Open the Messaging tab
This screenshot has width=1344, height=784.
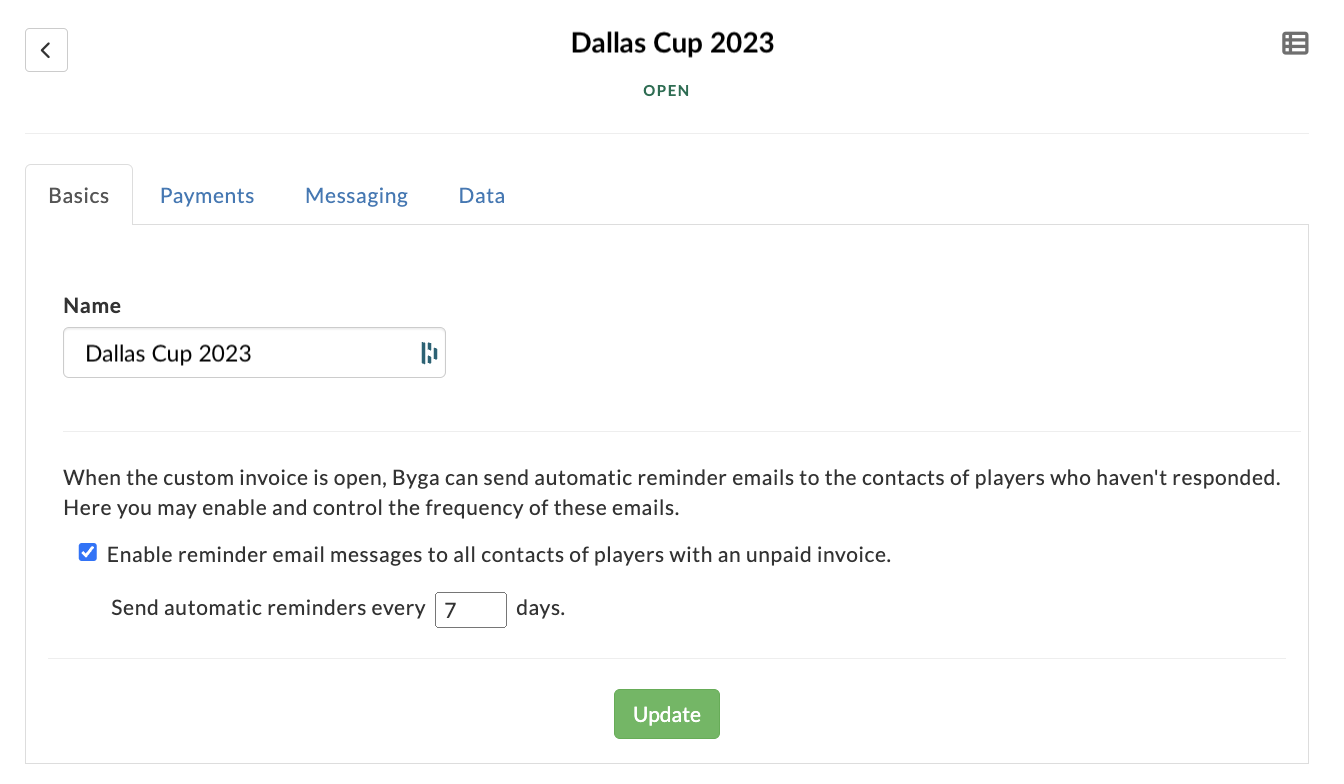tap(356, 196)
